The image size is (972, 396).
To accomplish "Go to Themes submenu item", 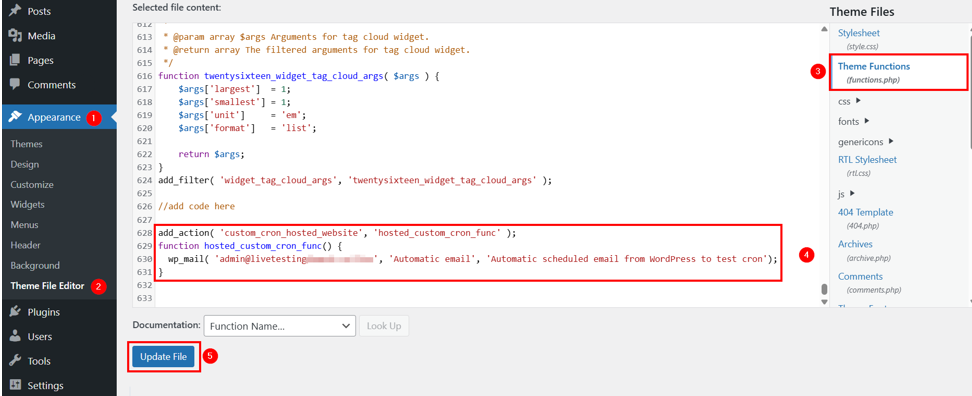I will click(x=27, y=144).
